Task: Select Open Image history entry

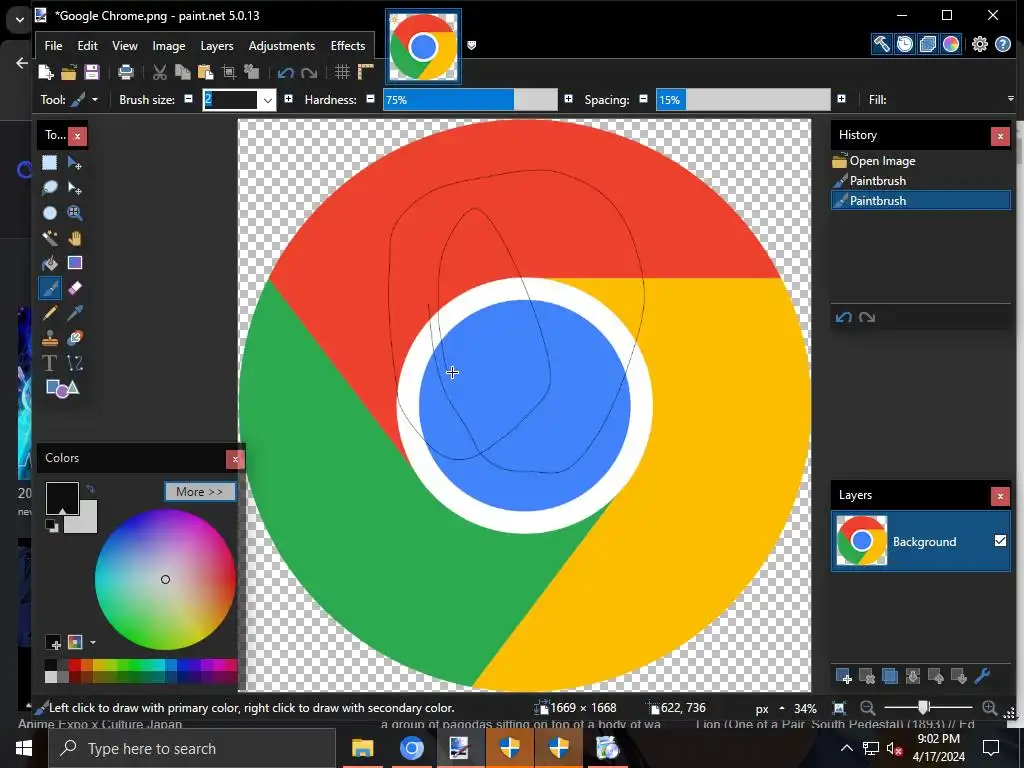Action: 920,161
